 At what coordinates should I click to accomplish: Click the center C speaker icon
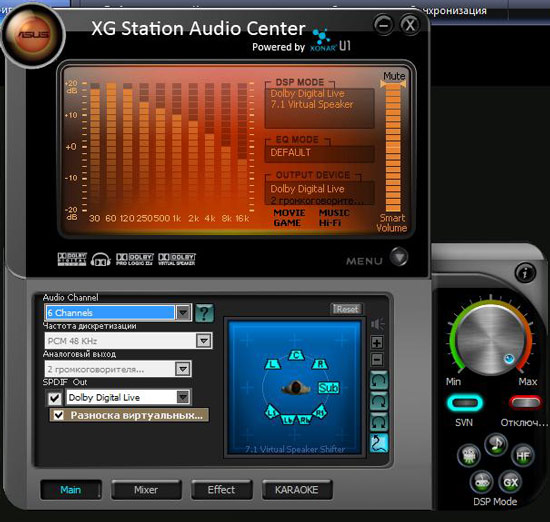pos(296,355)
